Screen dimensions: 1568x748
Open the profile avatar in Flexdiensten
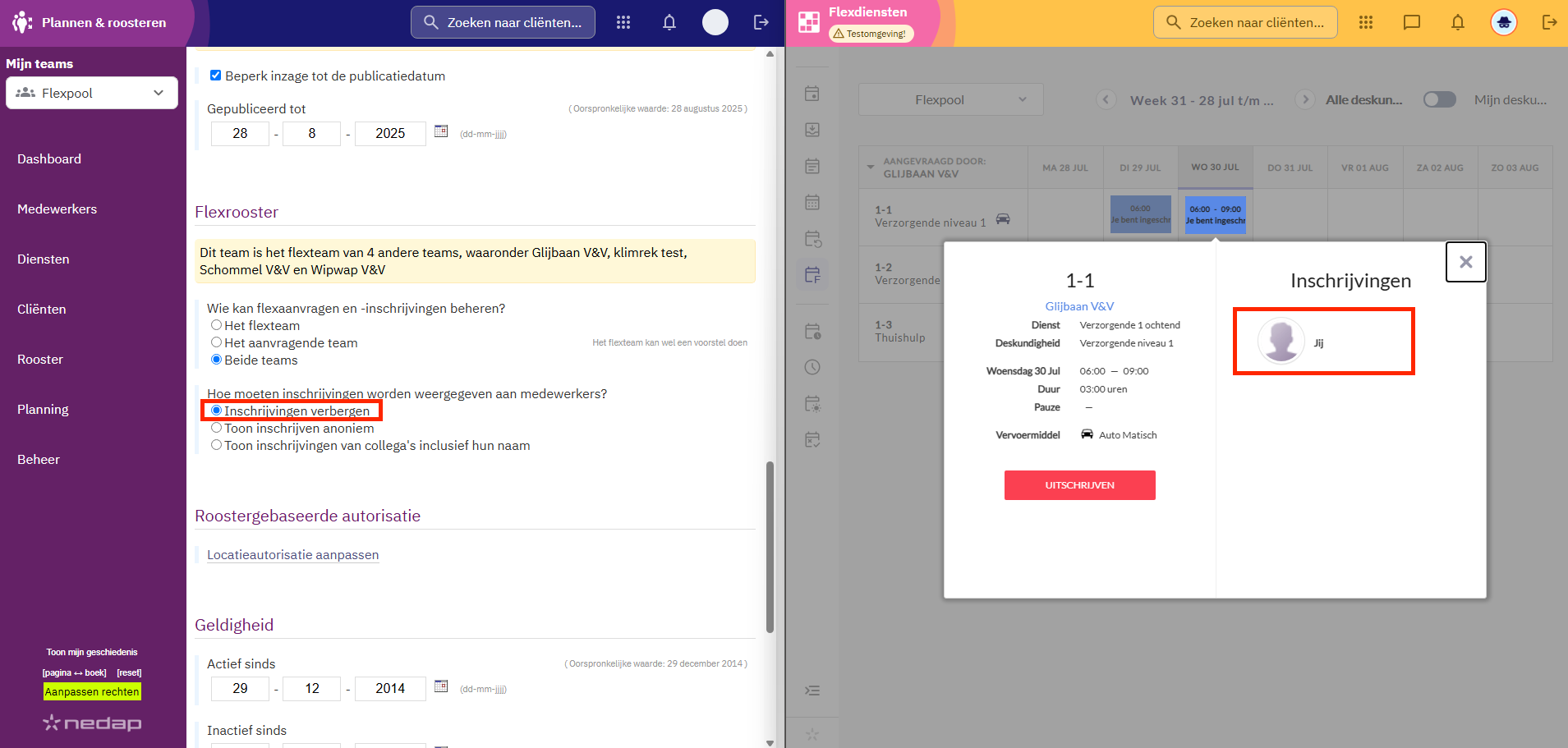click(x=1504, y=22)
